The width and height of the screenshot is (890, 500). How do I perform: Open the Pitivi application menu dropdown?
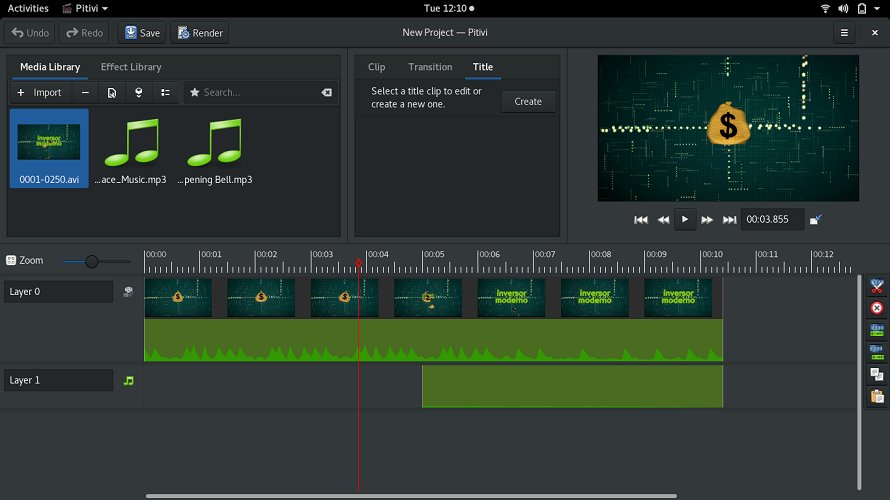pyautogui.click(x=85, y=9)
